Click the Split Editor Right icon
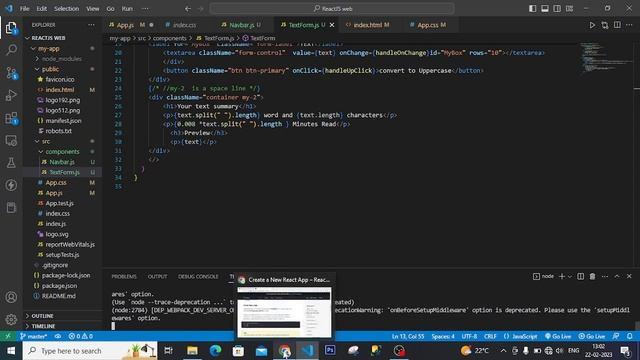 (x=617, y=25)
